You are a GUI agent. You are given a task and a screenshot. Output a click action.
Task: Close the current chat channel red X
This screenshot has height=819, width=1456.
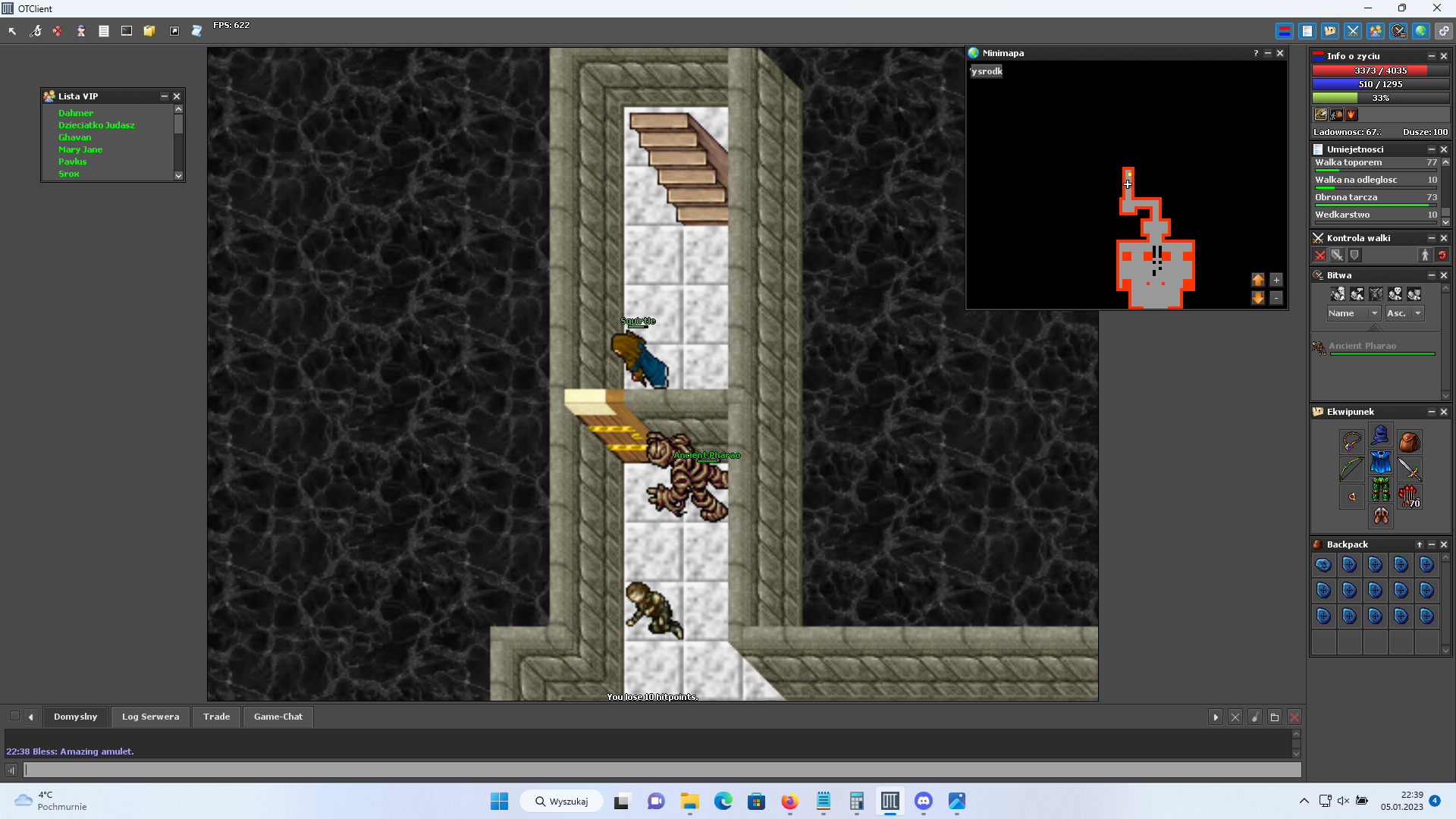pos(1294,717)
